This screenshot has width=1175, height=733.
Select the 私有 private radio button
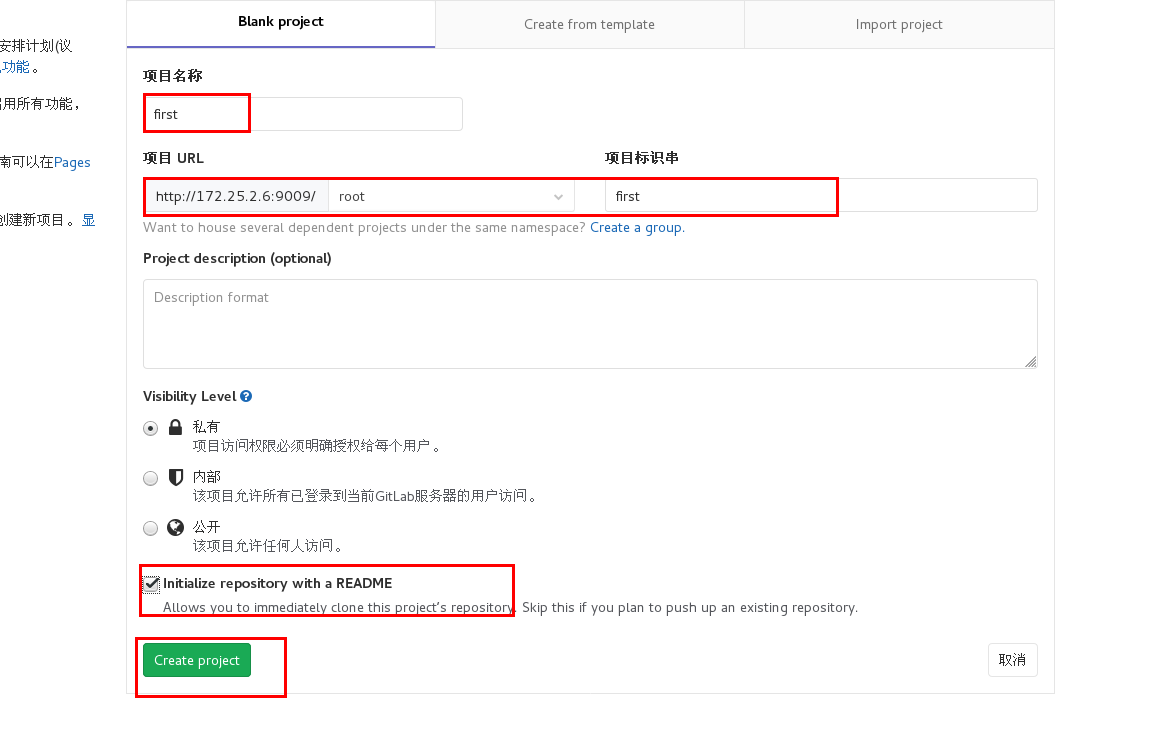tap(151, 429)
